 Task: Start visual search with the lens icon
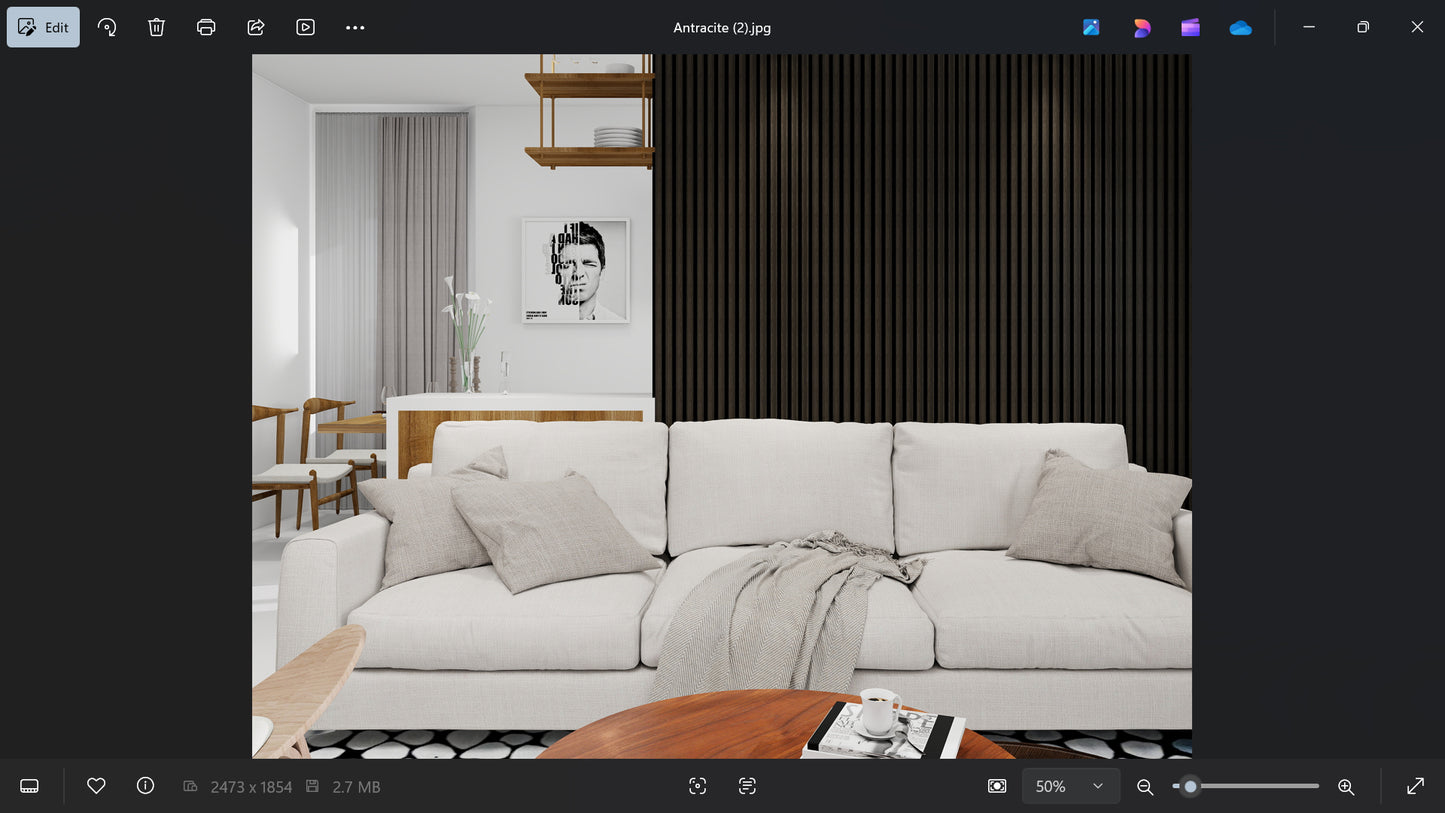point(698,786)
